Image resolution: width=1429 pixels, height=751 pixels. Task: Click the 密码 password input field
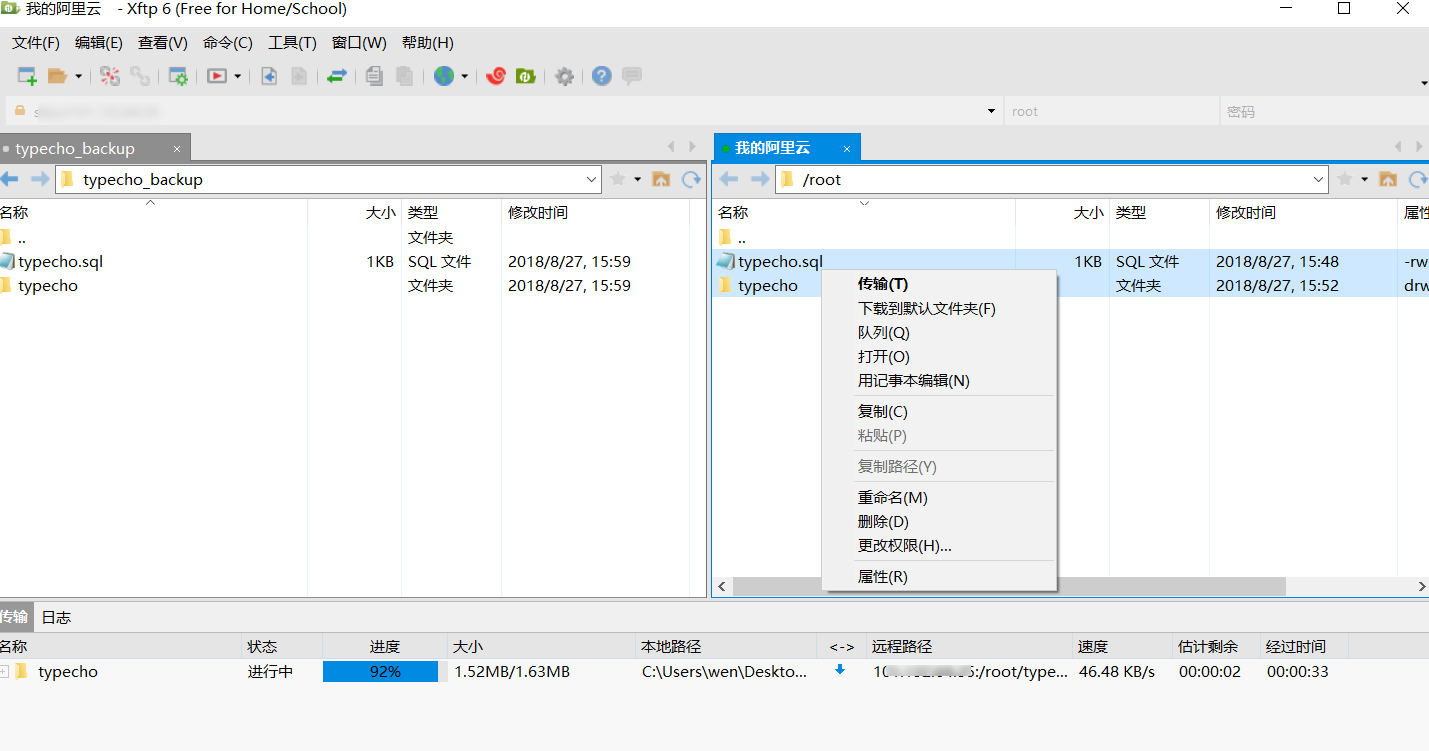pyautogui.click(x=1320, y=111)
